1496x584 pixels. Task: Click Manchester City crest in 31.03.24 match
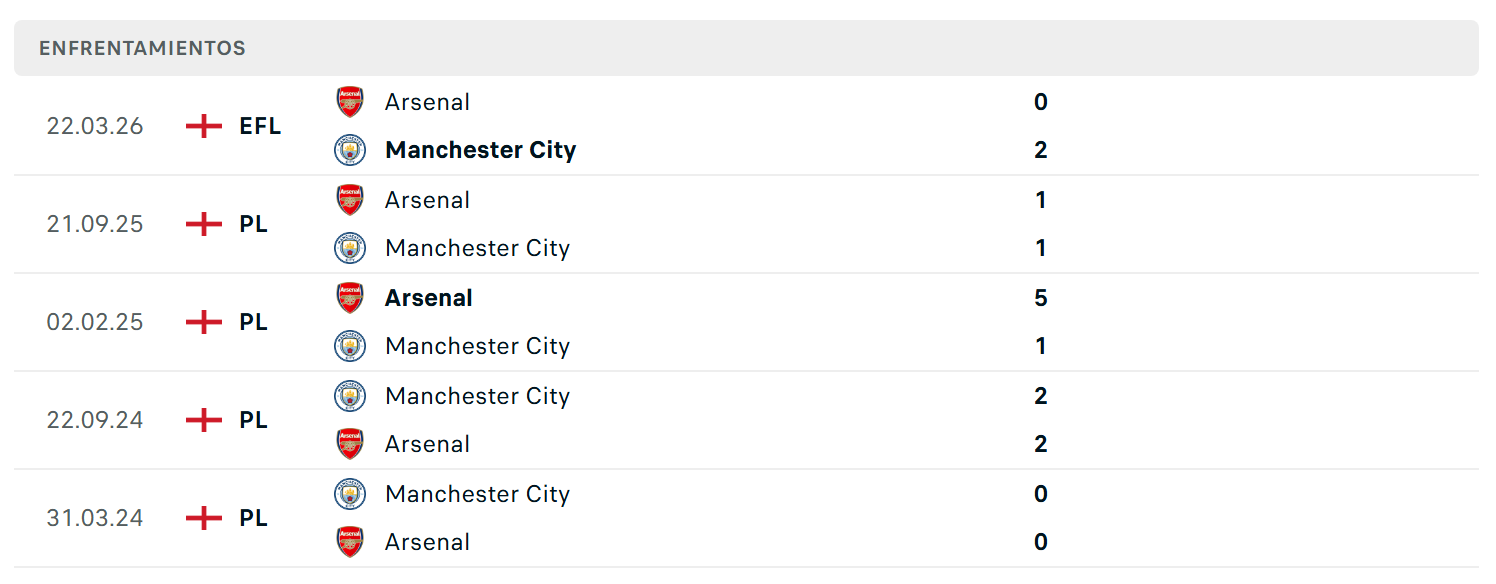pos(350,494)
